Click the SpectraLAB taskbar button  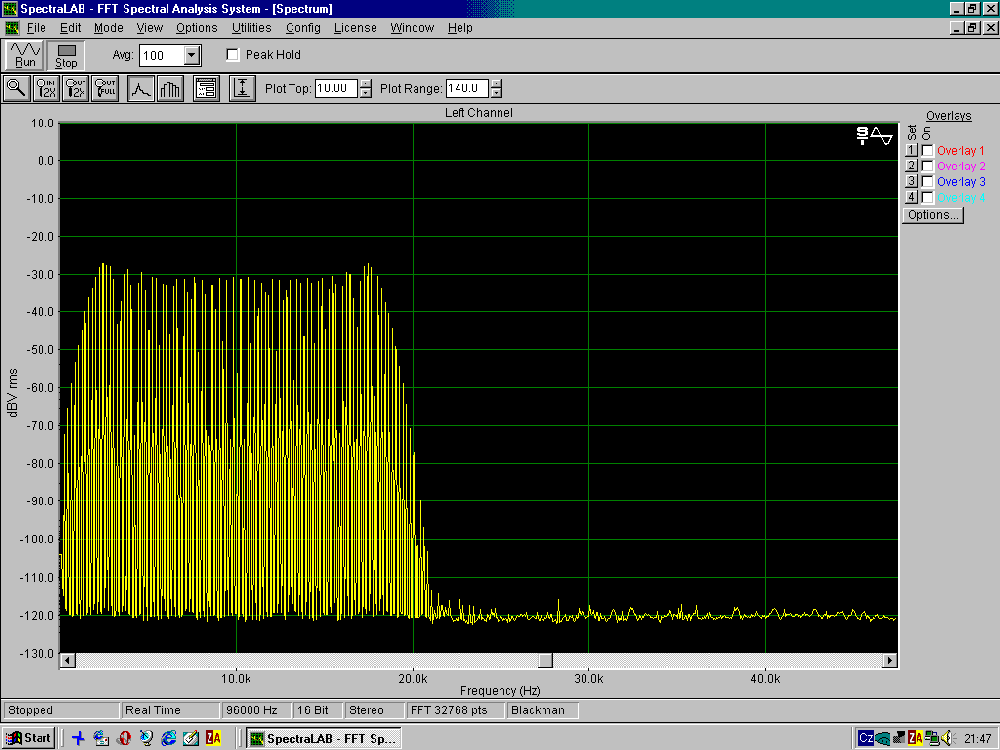[x=323, y=739]
